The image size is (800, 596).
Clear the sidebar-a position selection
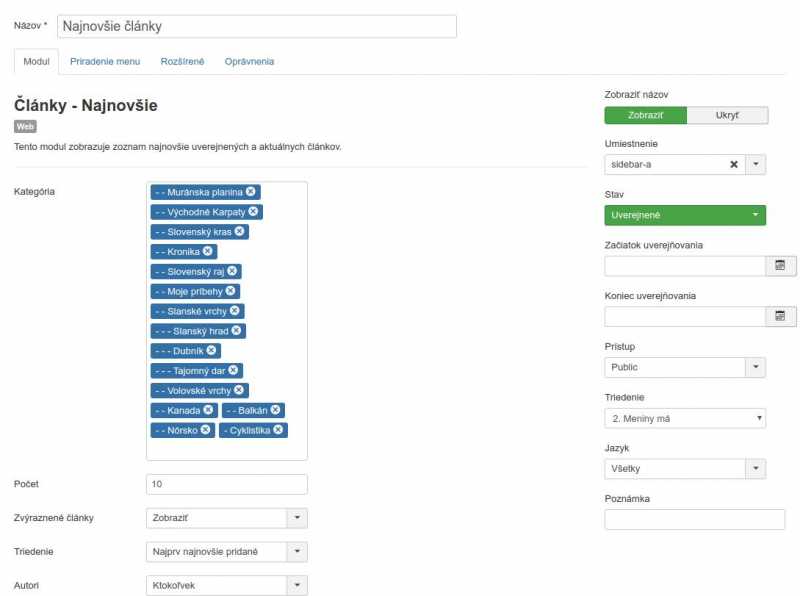733,165
